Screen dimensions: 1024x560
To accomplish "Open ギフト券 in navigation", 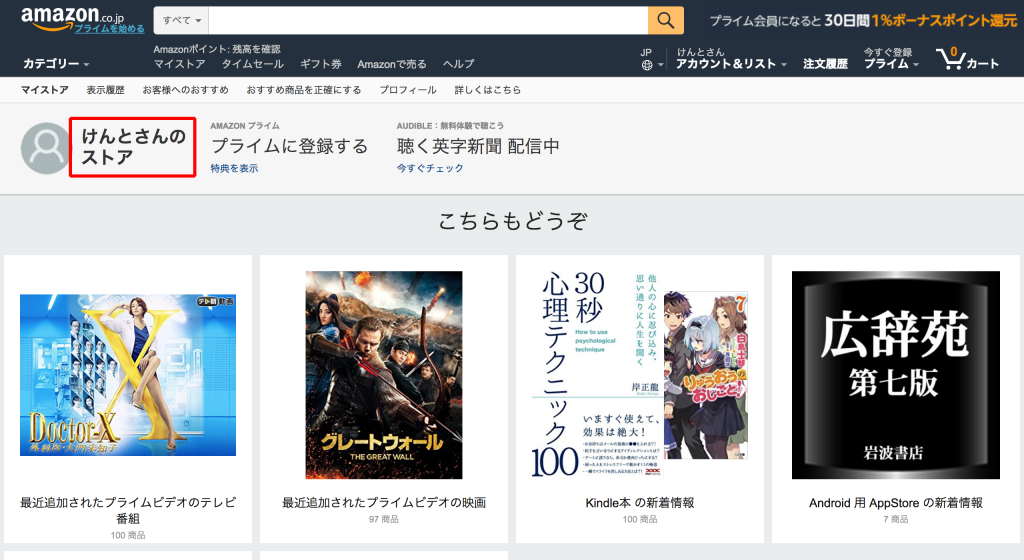I will click(x=321, y=64).
